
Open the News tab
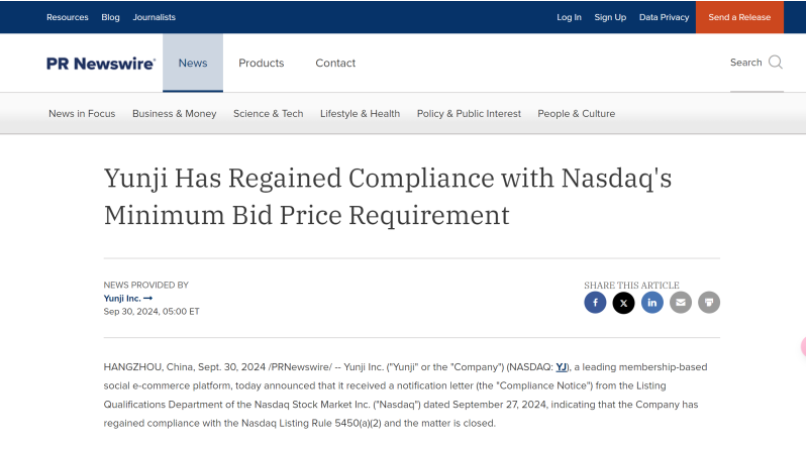193,63
